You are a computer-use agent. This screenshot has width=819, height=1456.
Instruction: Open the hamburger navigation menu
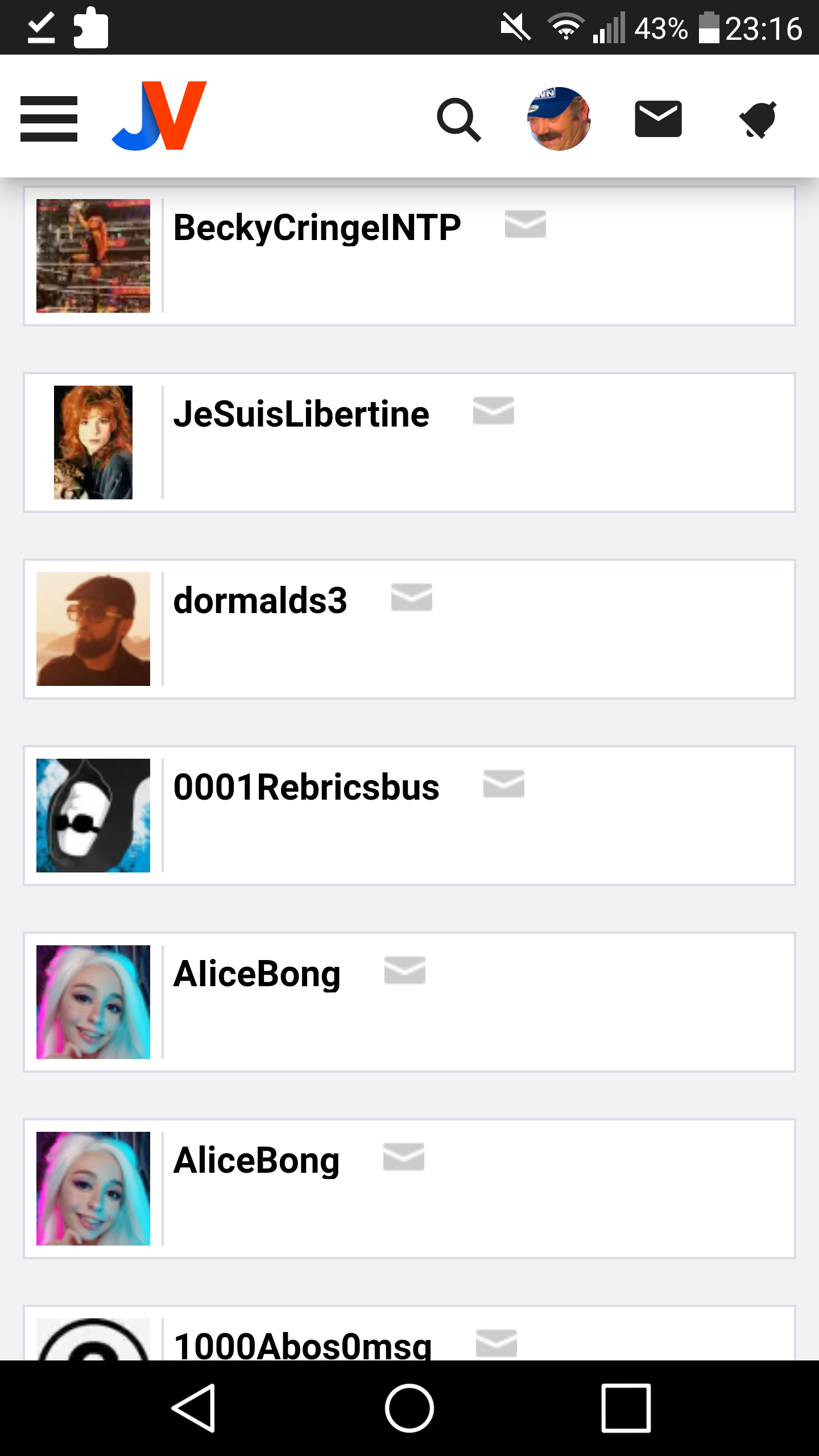pyautogui.click(x=49, y=119)
